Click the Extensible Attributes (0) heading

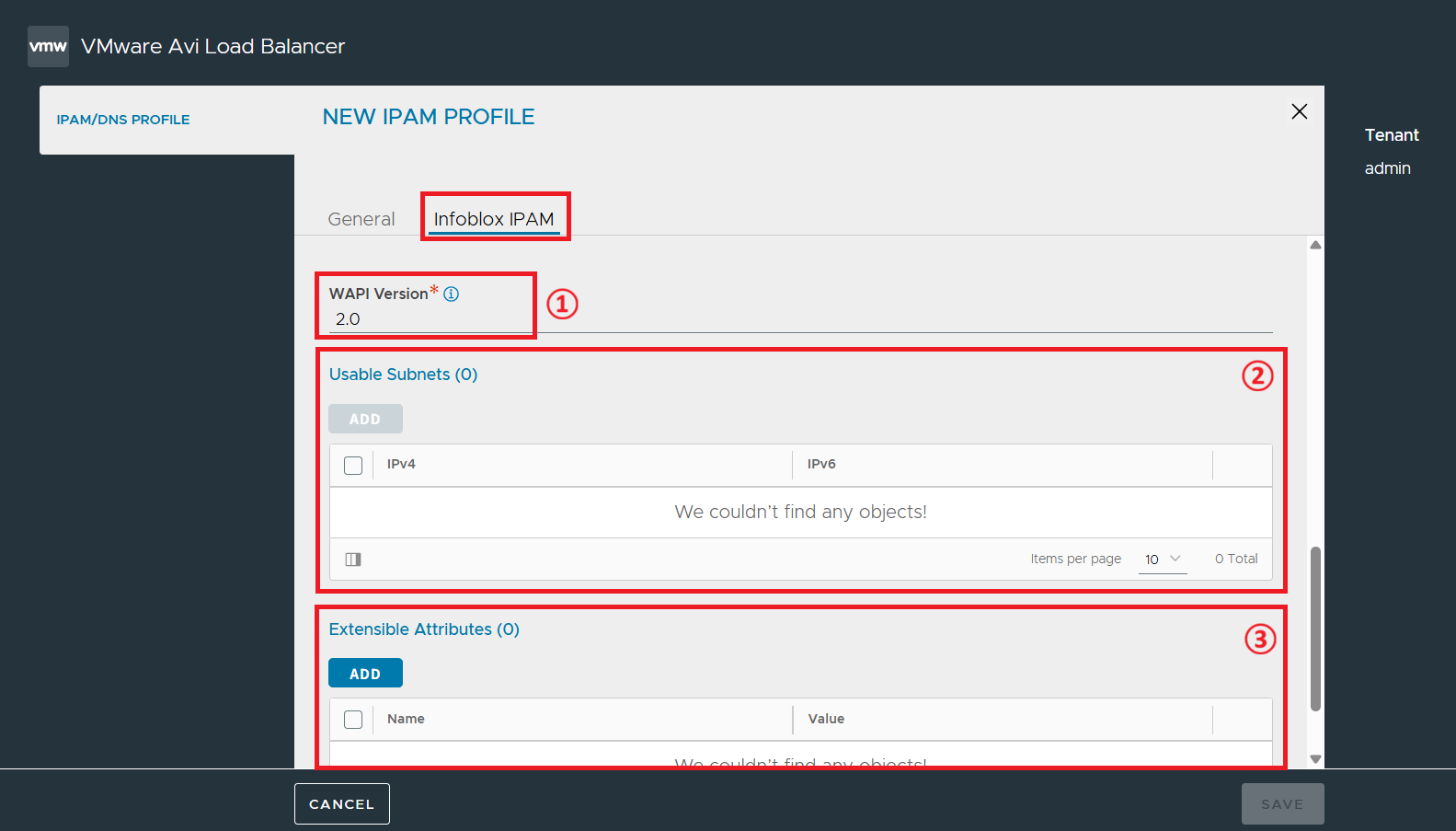pos(424,629)
